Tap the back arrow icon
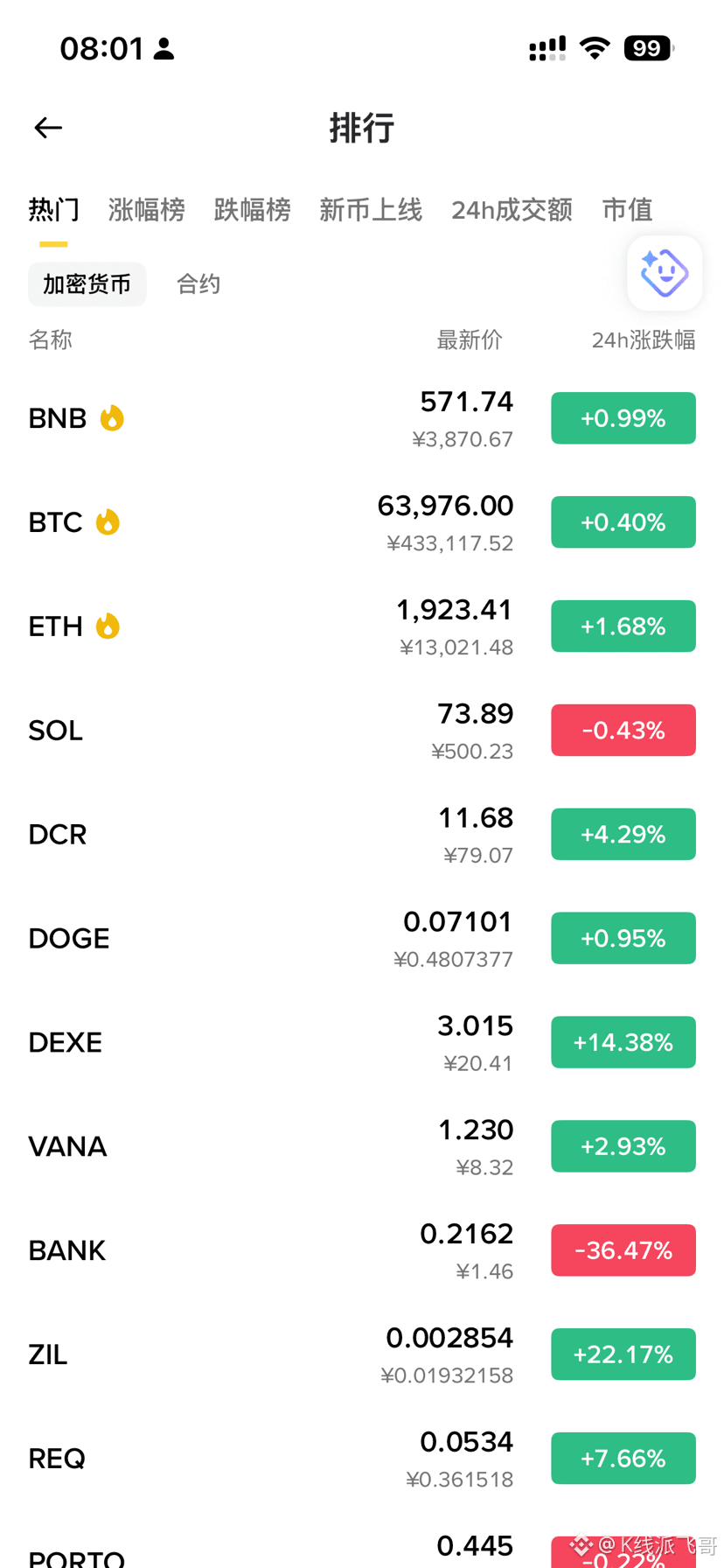This screenshot has height=1568, width=724. pyautogui.click(x=48, y=128)
